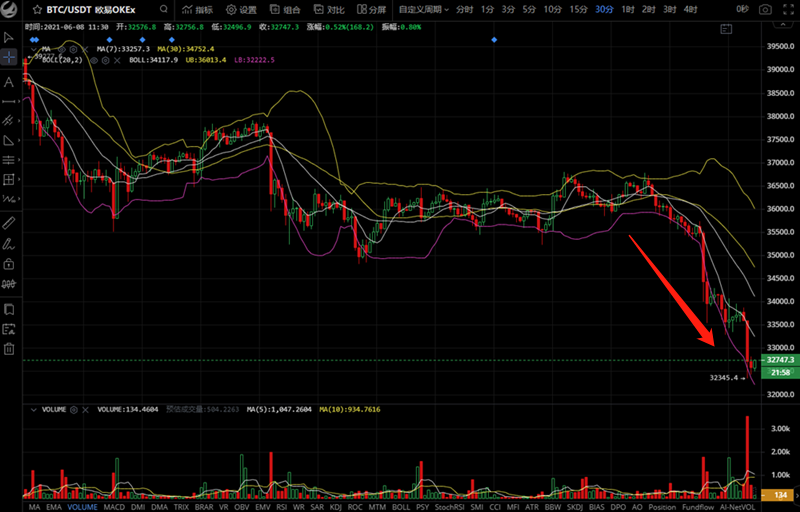Select the EMA indicator button

pos(54,507)
